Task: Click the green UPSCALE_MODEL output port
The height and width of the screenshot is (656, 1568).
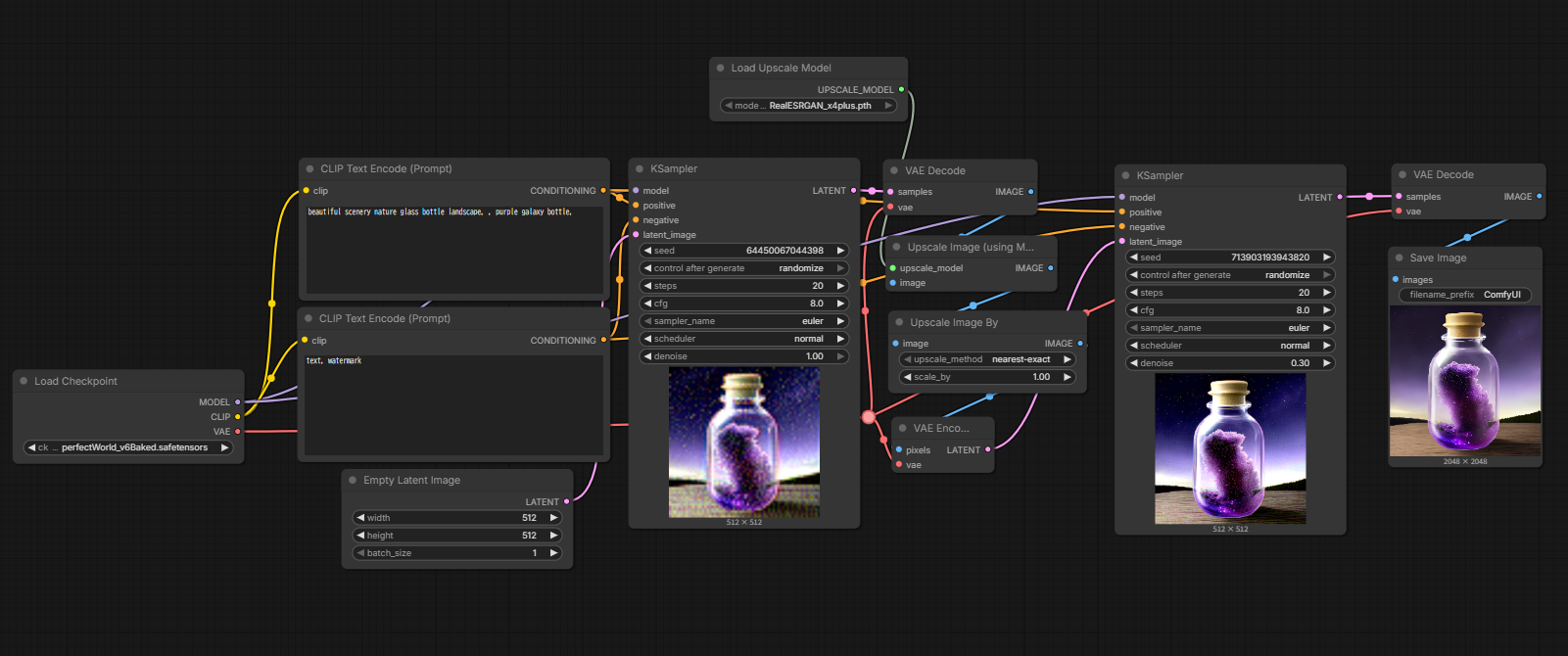Action: pyautogui.click(x=901, y=90)
